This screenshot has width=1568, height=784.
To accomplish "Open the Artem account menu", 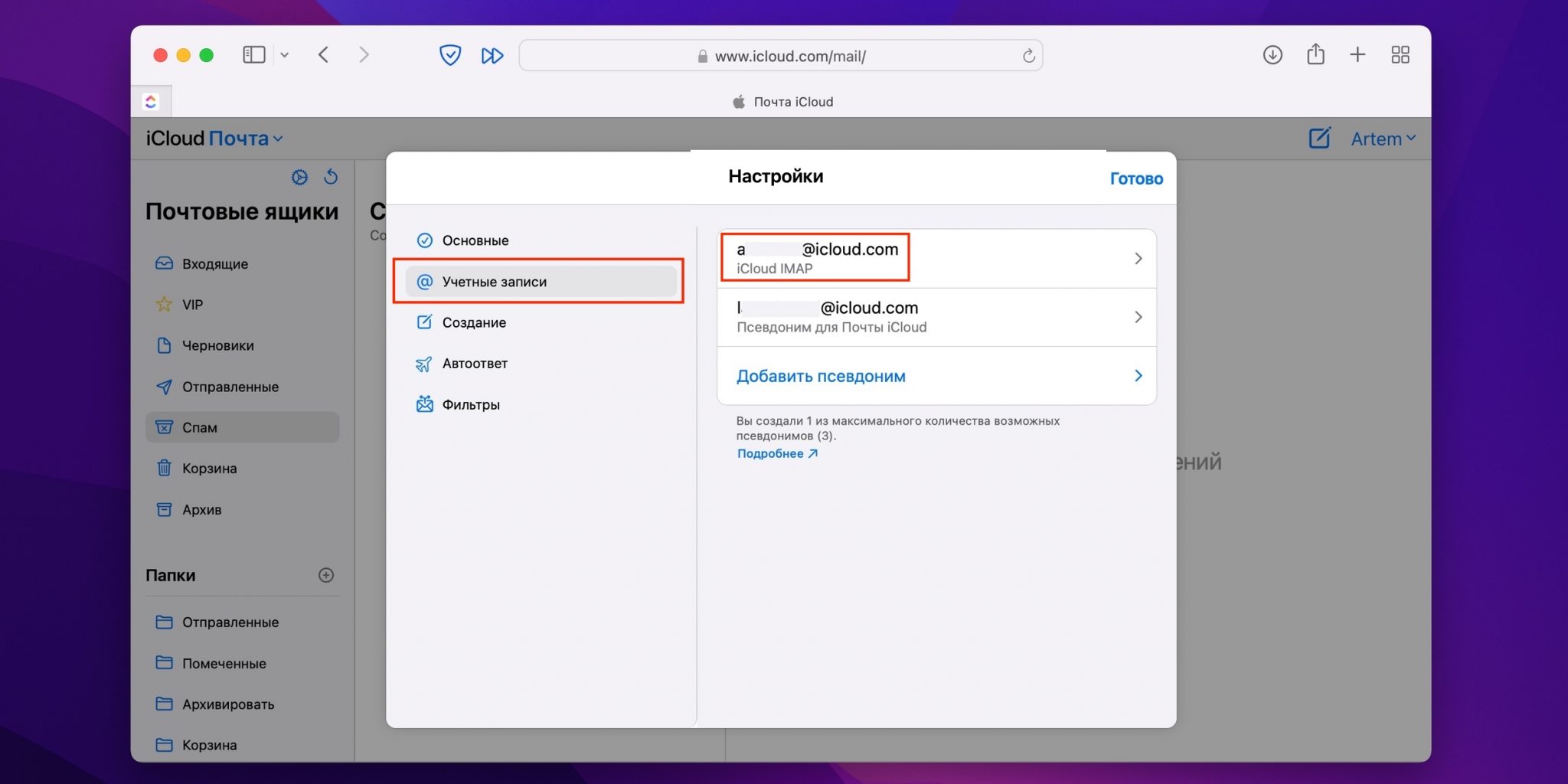I will 1383,139.
